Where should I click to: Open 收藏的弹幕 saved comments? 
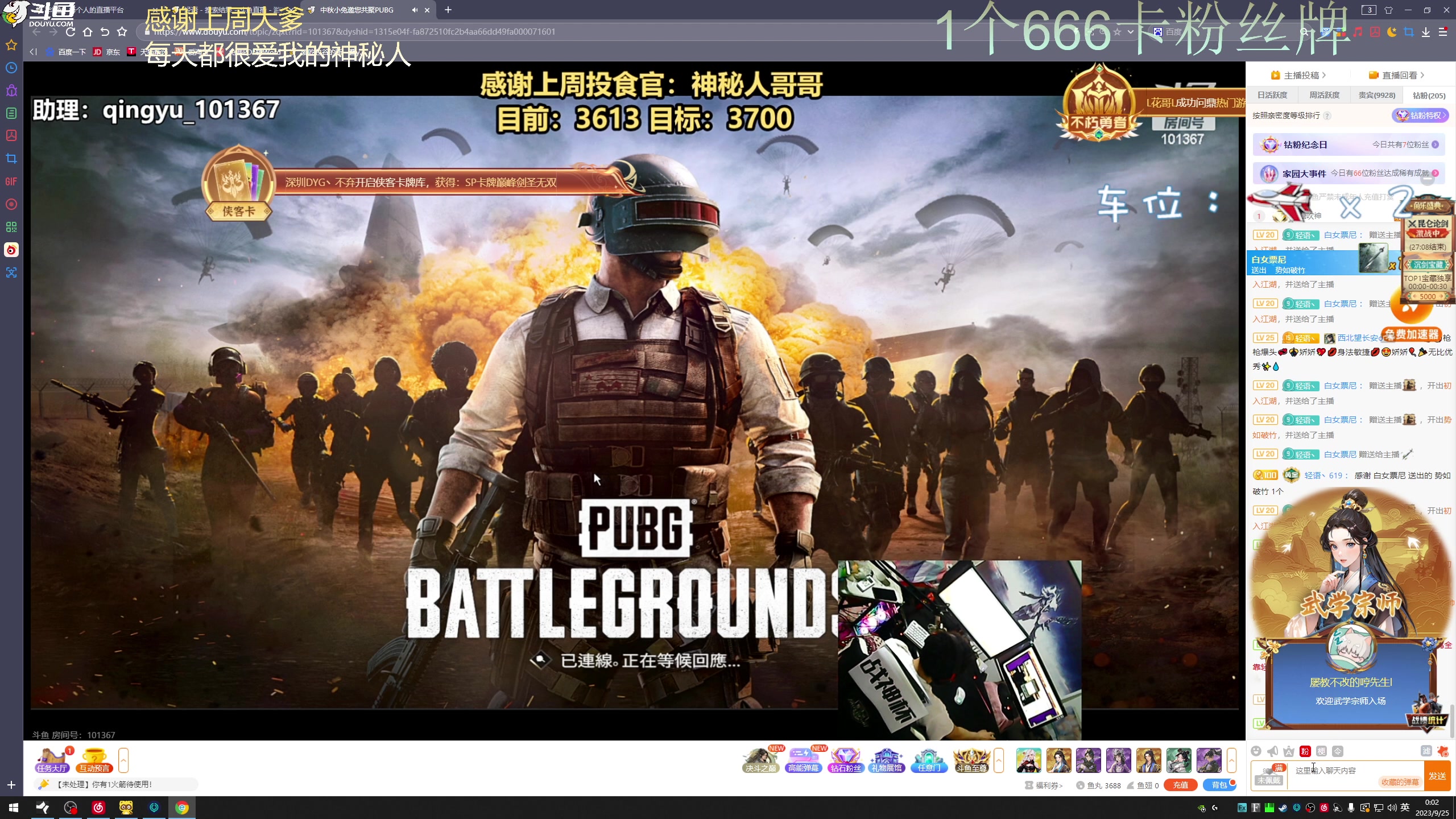pyautogui.click(x=1400, y=782)
